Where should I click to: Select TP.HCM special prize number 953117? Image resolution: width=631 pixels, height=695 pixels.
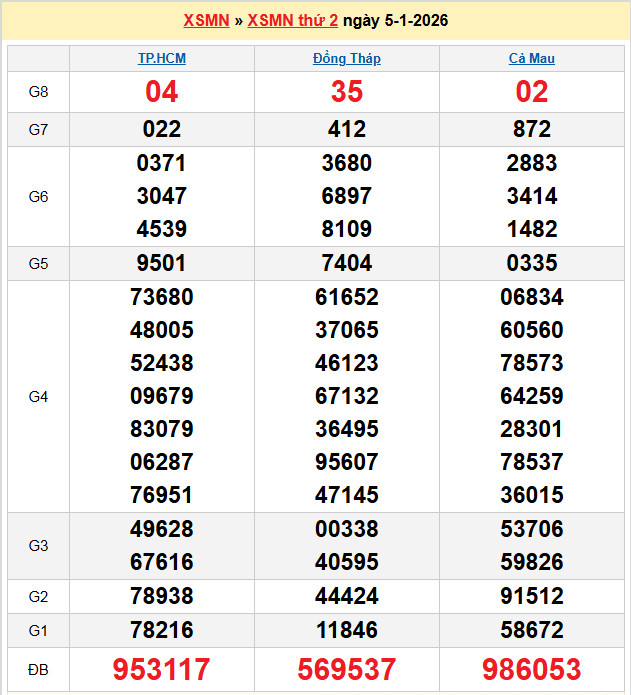[x=162, y=669]
